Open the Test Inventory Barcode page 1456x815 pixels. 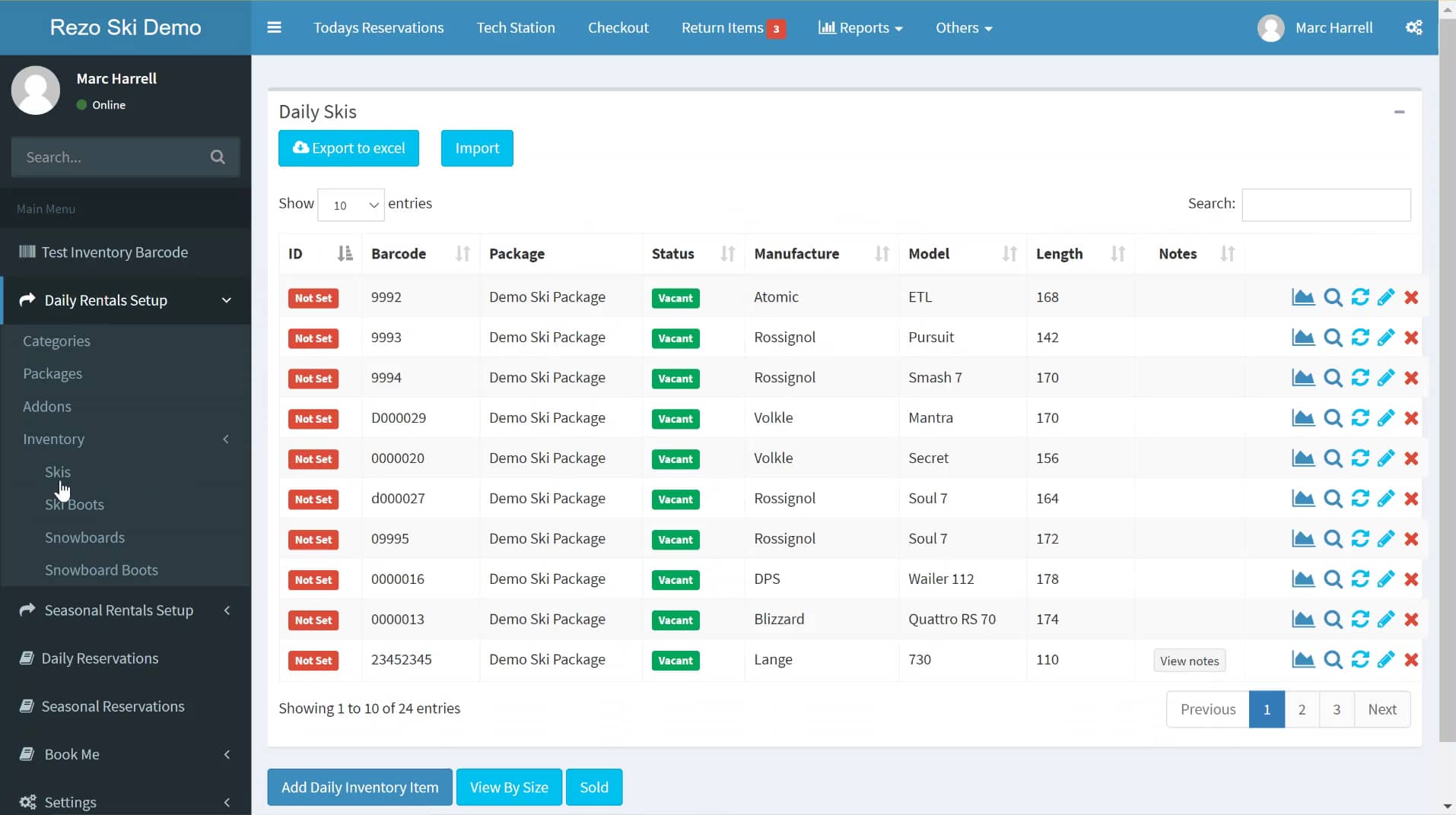[114, 252]
